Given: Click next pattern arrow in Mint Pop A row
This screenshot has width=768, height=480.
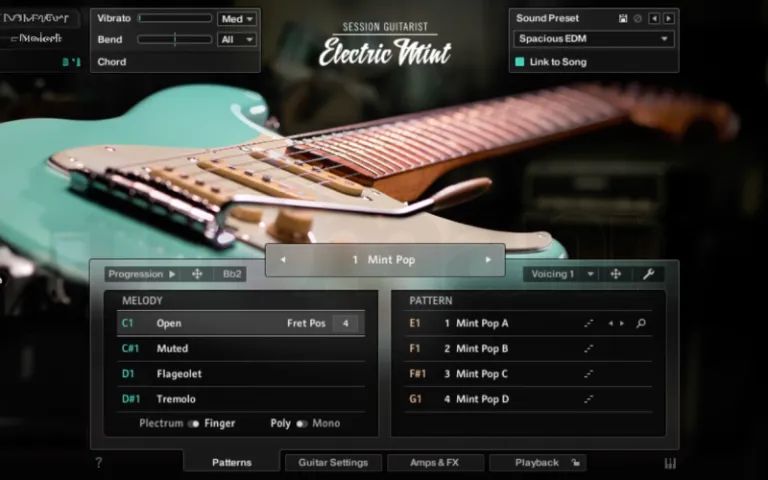Looking at the screenshot, I should click(x=622, y=323).
